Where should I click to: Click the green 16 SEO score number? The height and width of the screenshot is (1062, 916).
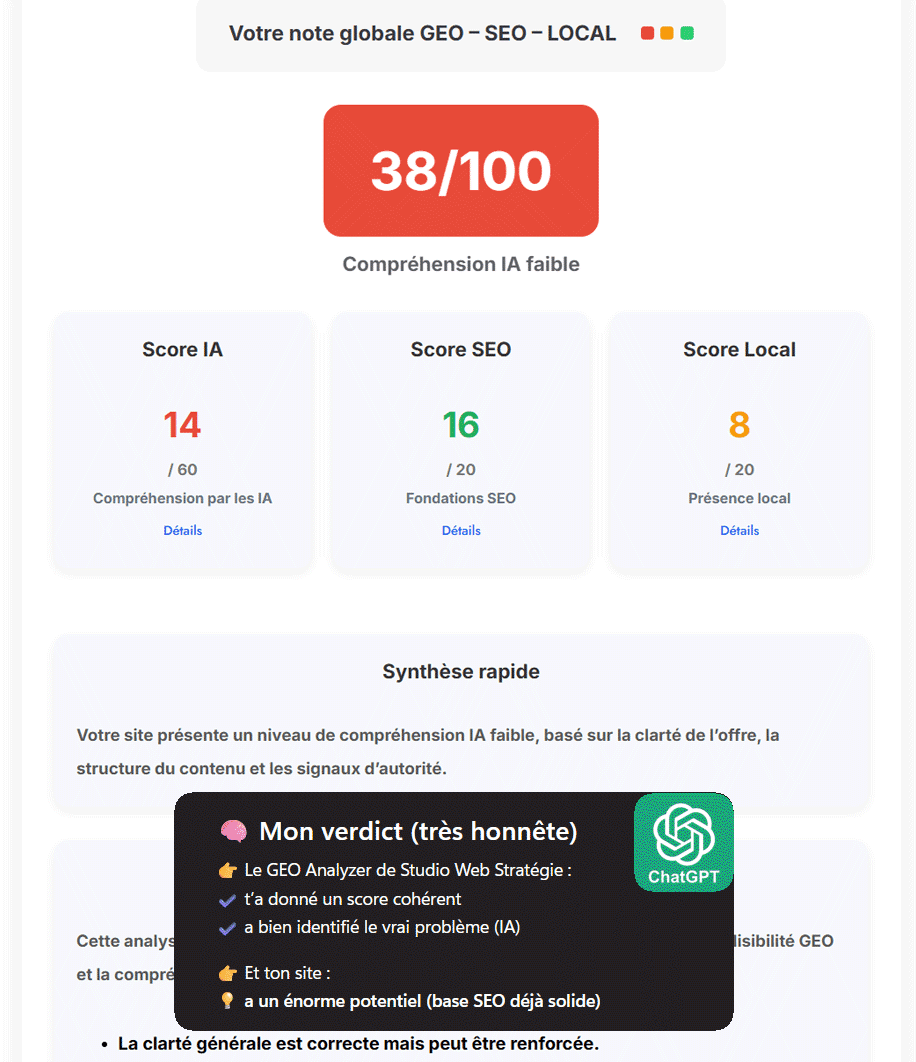pyautogui.click(x=461, y=425)
